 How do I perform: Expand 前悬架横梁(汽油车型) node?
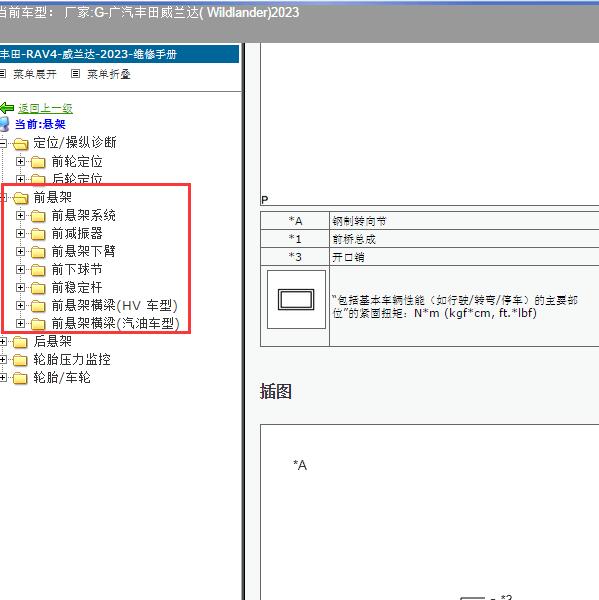(20, 323)
